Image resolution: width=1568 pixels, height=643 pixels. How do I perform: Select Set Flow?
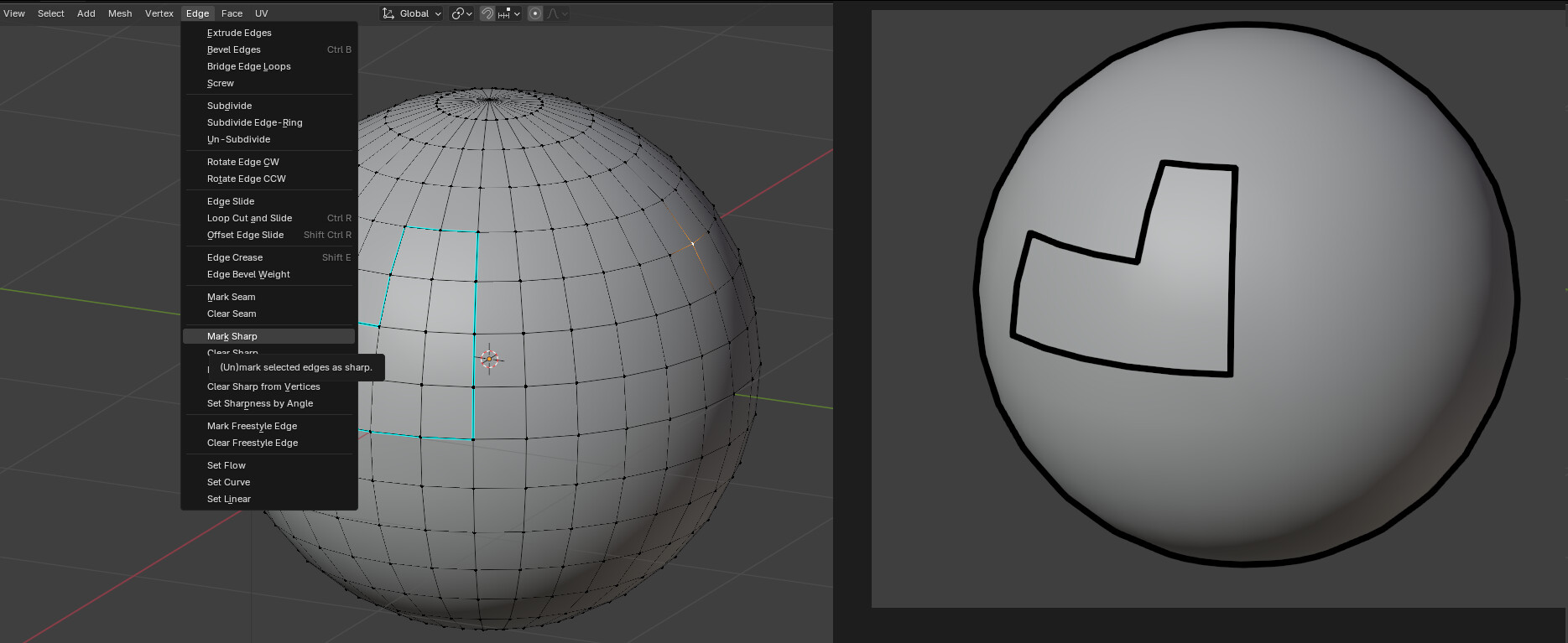click(269, 465)
